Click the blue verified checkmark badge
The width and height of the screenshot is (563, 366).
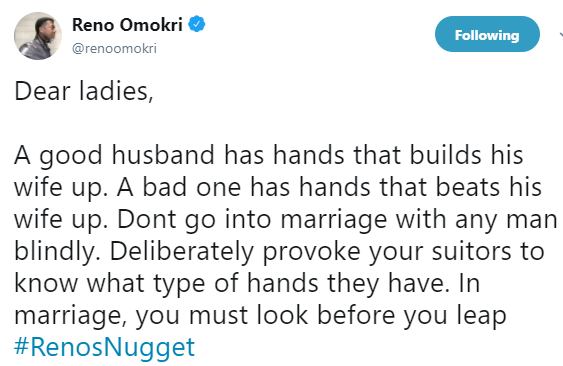[197, 24]
